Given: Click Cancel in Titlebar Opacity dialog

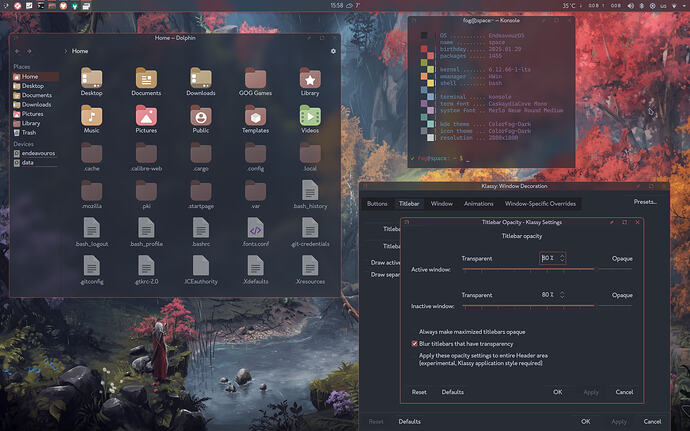Looking at the screenshot, I should [x=624, y=392].
